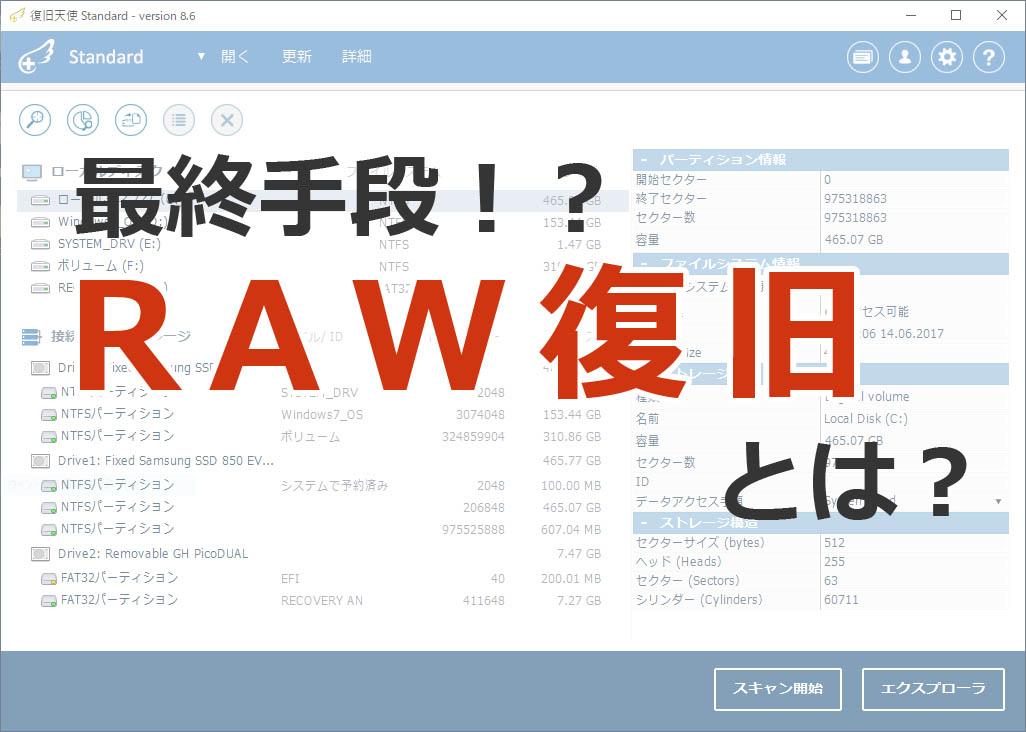Viewport: 1026px width, 732px height.
Task: Click the エクスプローラ button
Action: click(x=932, y=689)
